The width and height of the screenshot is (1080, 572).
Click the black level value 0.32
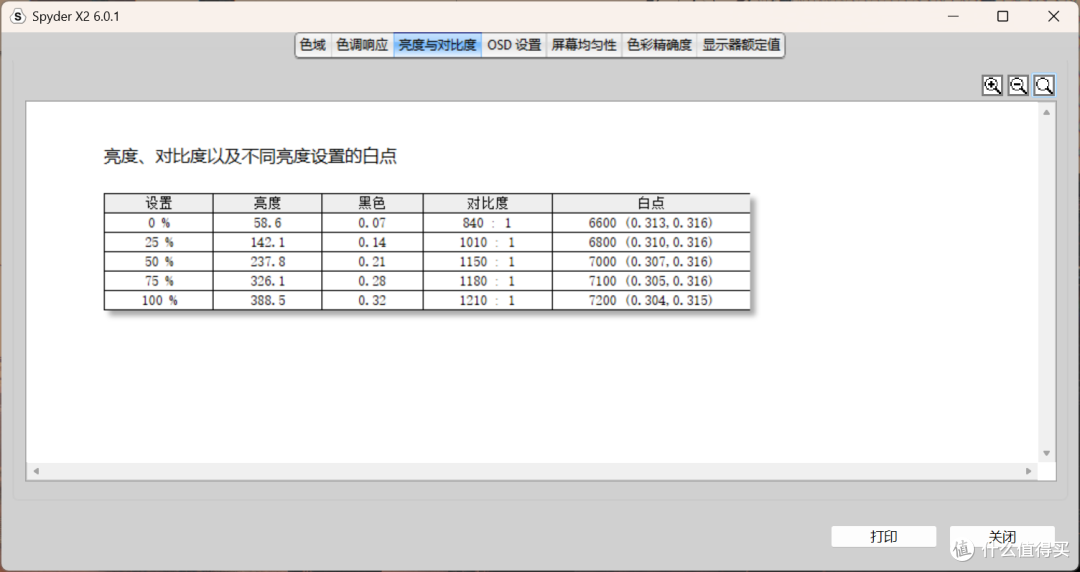pyautogui.click(x=372, y=300)
